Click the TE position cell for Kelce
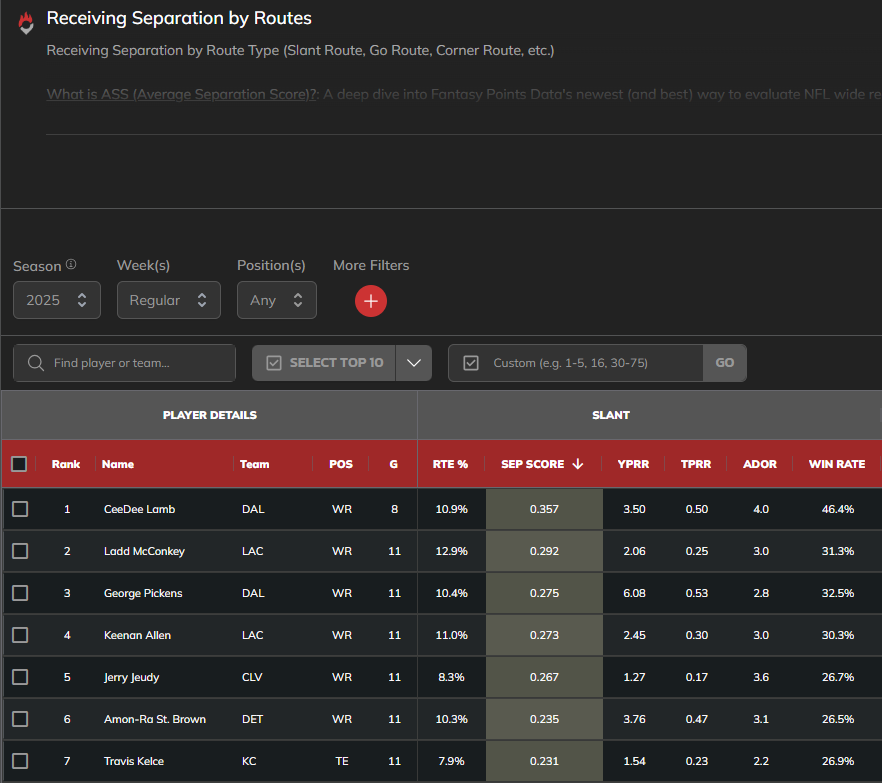 point(342,761)
